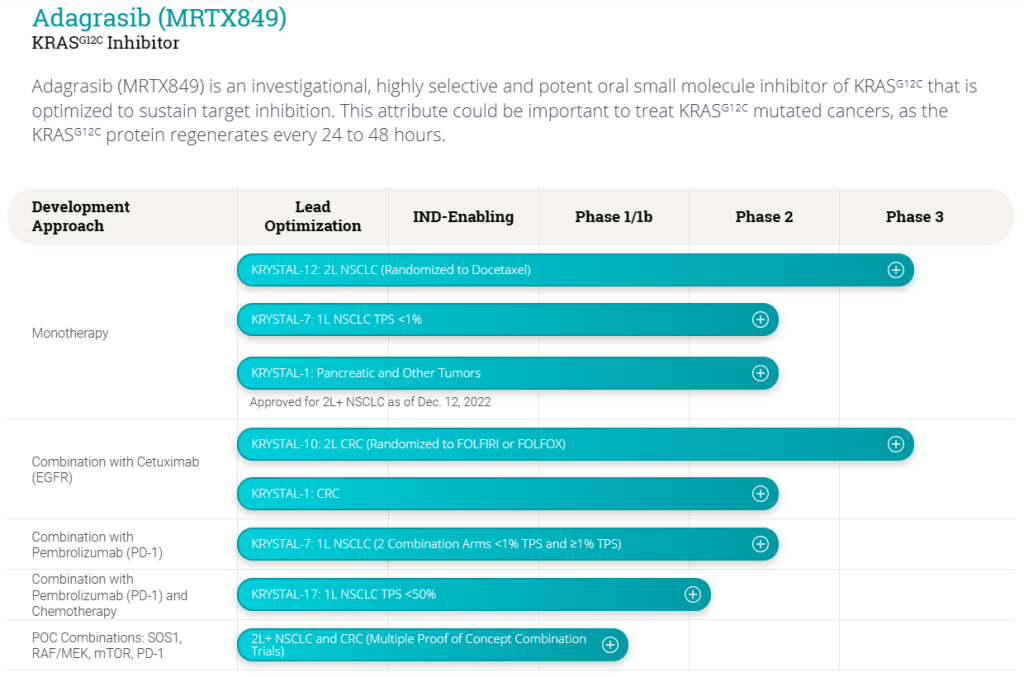
Task: Click the Development Approach header
Action: coord(80,216)
